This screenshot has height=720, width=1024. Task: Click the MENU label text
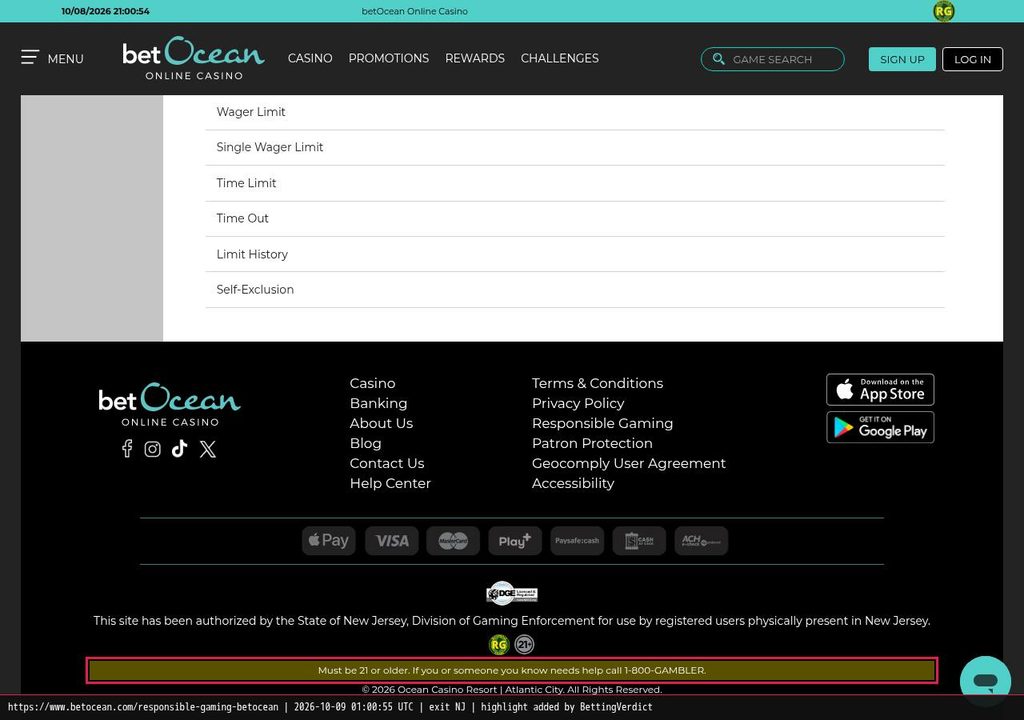[65, 59]
